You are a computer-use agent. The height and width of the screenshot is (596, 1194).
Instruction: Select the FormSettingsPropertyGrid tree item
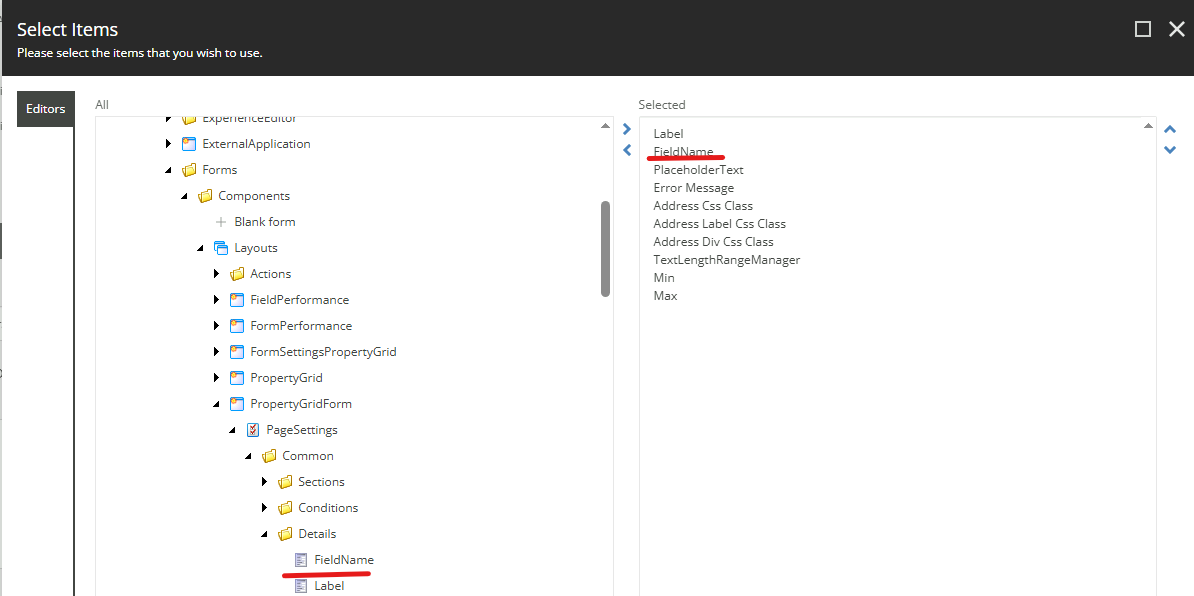pos(324,352)
